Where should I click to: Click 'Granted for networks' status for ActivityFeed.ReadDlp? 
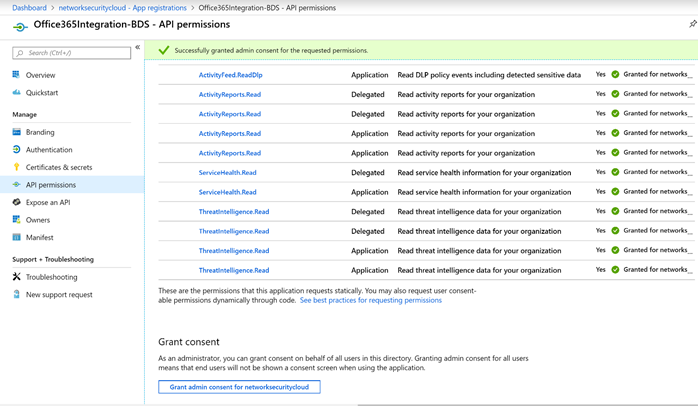(x=658, y=74)
